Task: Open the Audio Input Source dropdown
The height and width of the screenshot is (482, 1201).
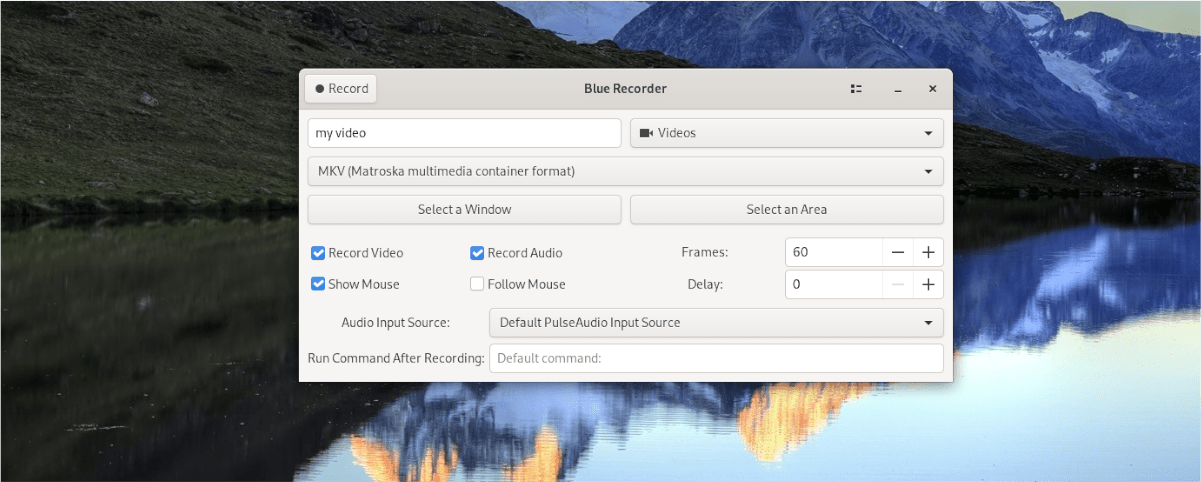Action: coord(716,322)
